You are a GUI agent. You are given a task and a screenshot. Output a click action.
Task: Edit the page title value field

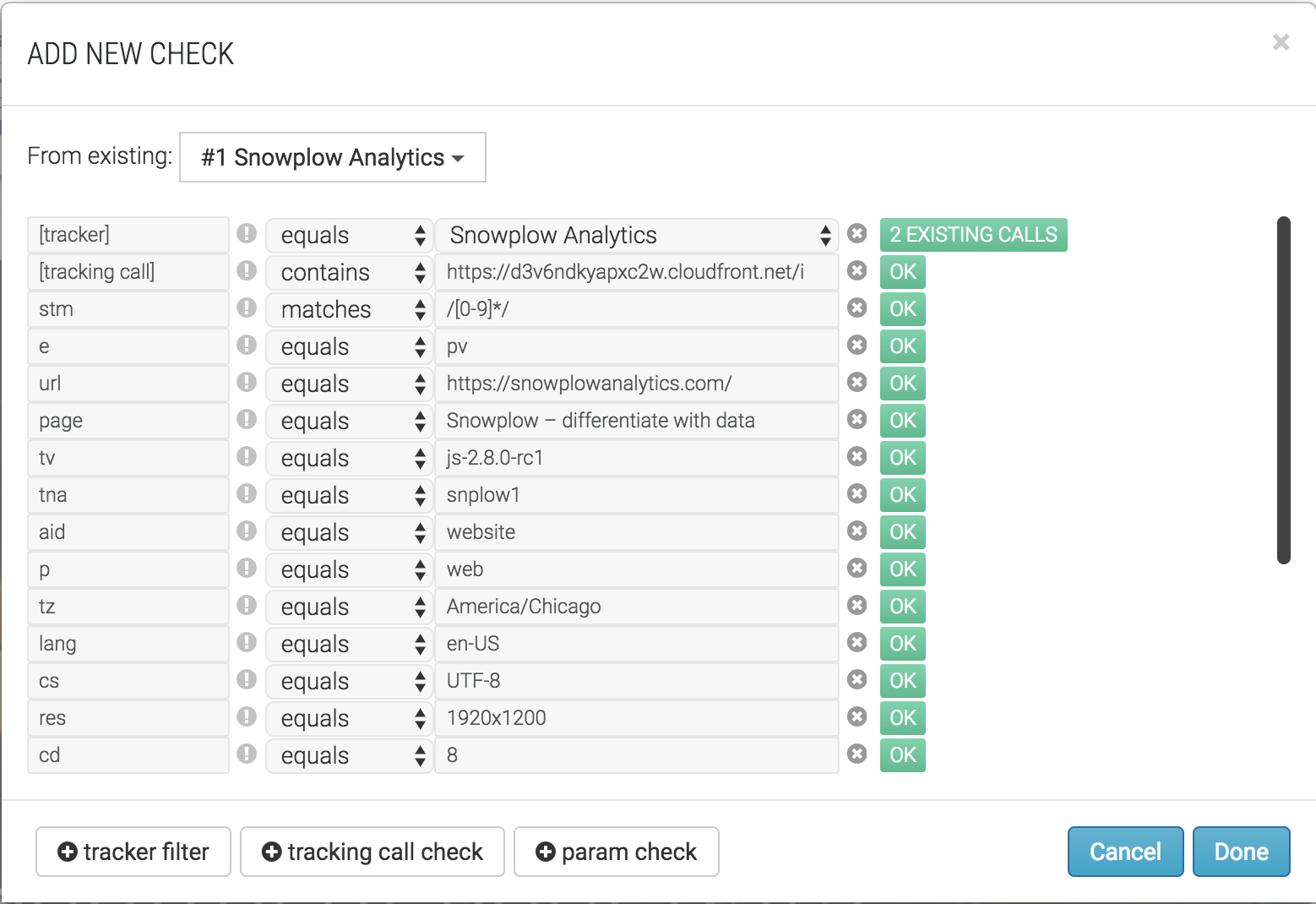(x=637, y=421)
